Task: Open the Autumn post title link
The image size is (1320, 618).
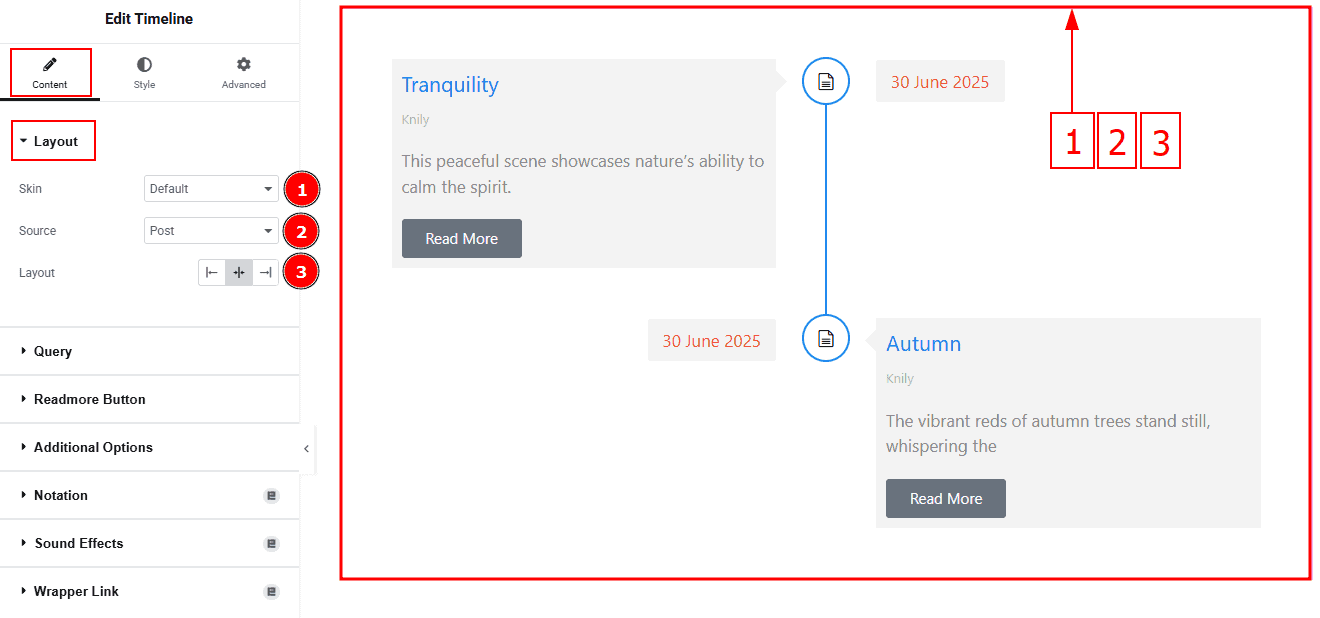Action: 924,344
